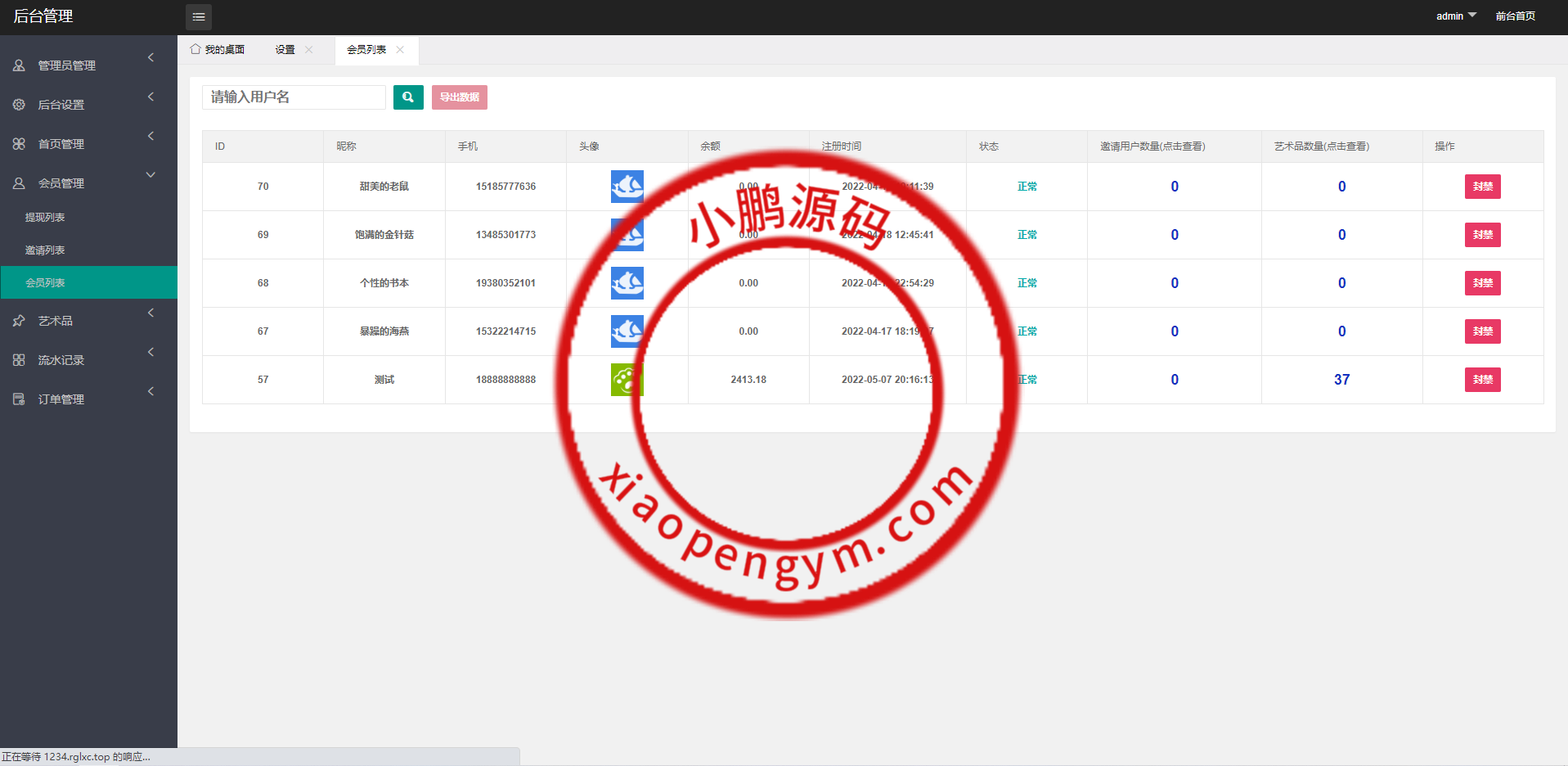Viewport: 1568px width, 766px height.
Task: Ban user 测试 with 封禁 button
Action: (x=1482, y=380)
